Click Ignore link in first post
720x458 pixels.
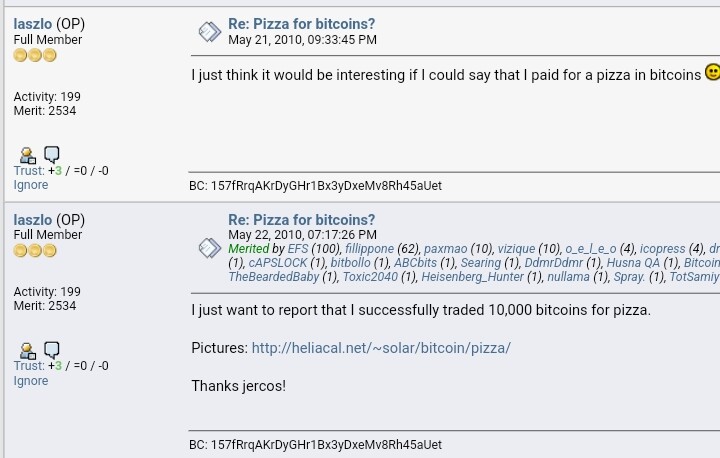click(31, 185)
